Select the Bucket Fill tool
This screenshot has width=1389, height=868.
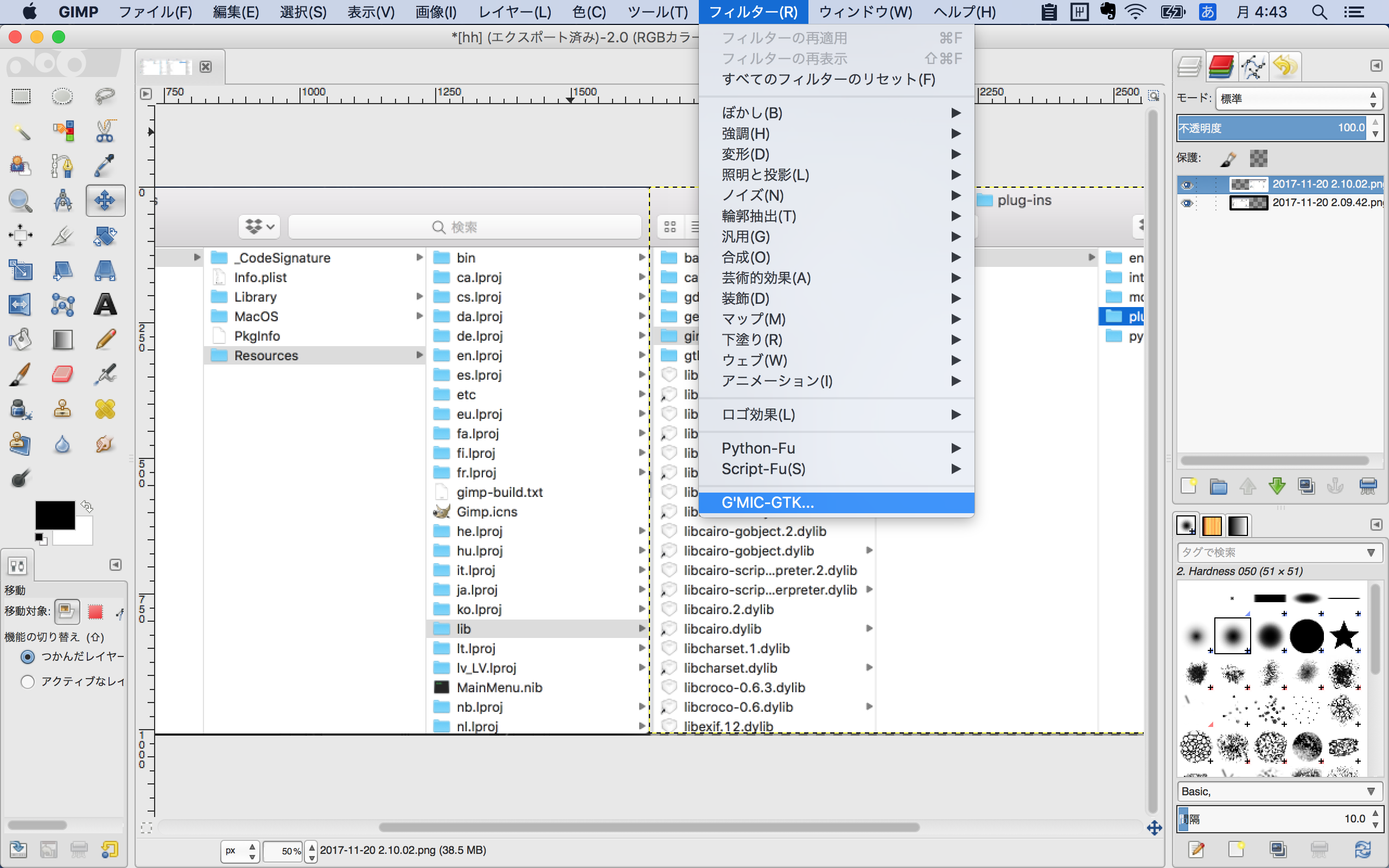click(21, 339)
